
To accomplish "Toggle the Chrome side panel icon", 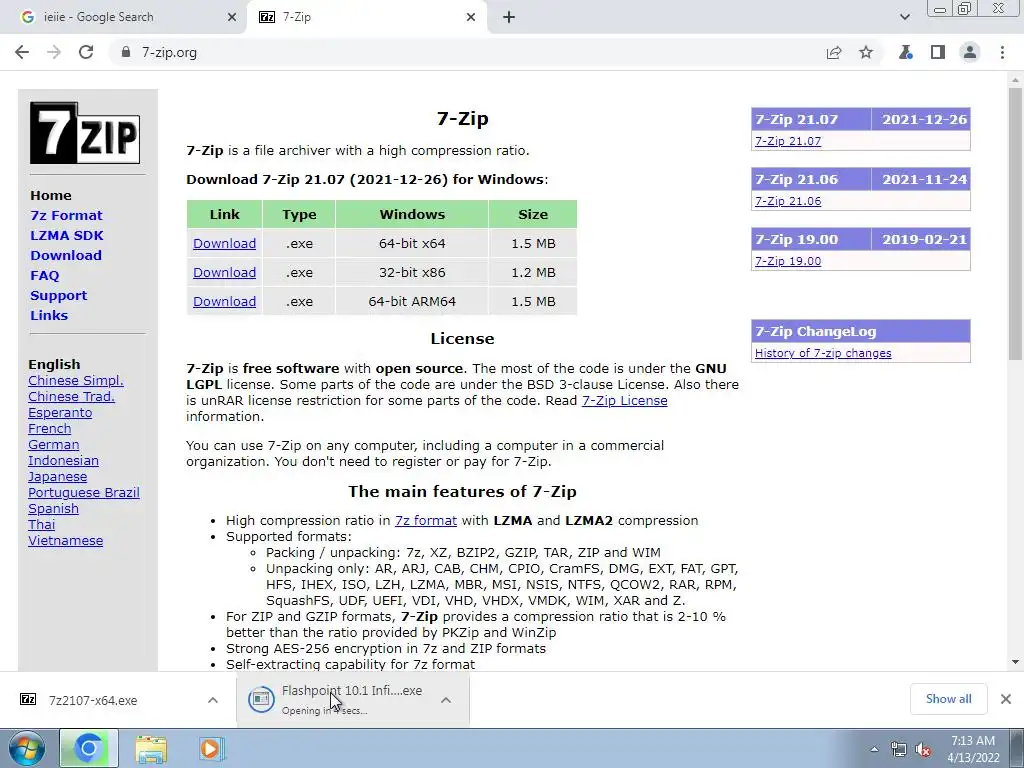I will 938,52.
